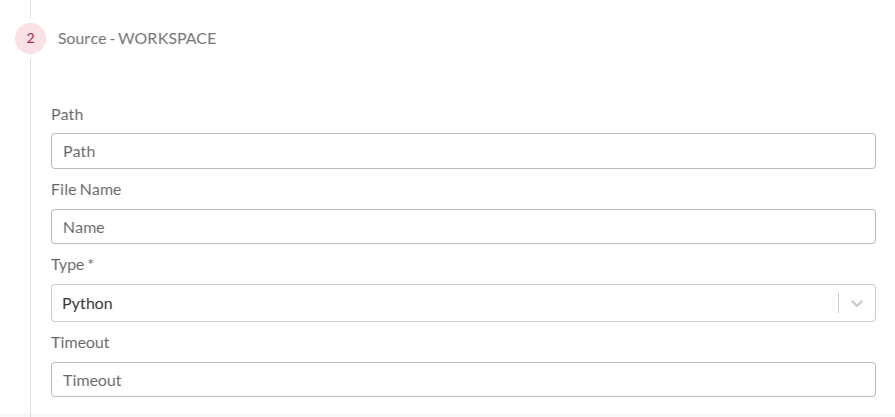
Task: Click the chevron arrow in Type selector
Action: (x=857, y=303)
